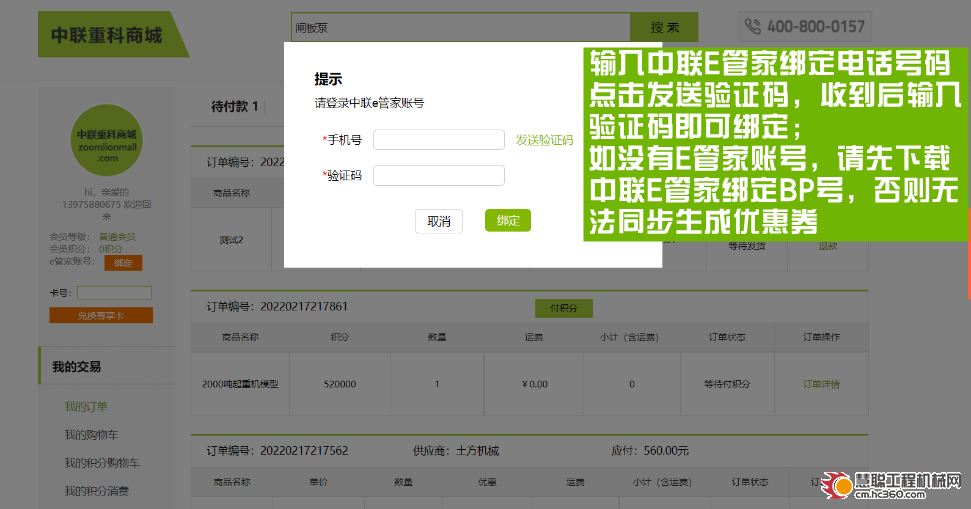Click the 搜索 search button
Viewport: 971px width, 509px height.
point(664,28)
